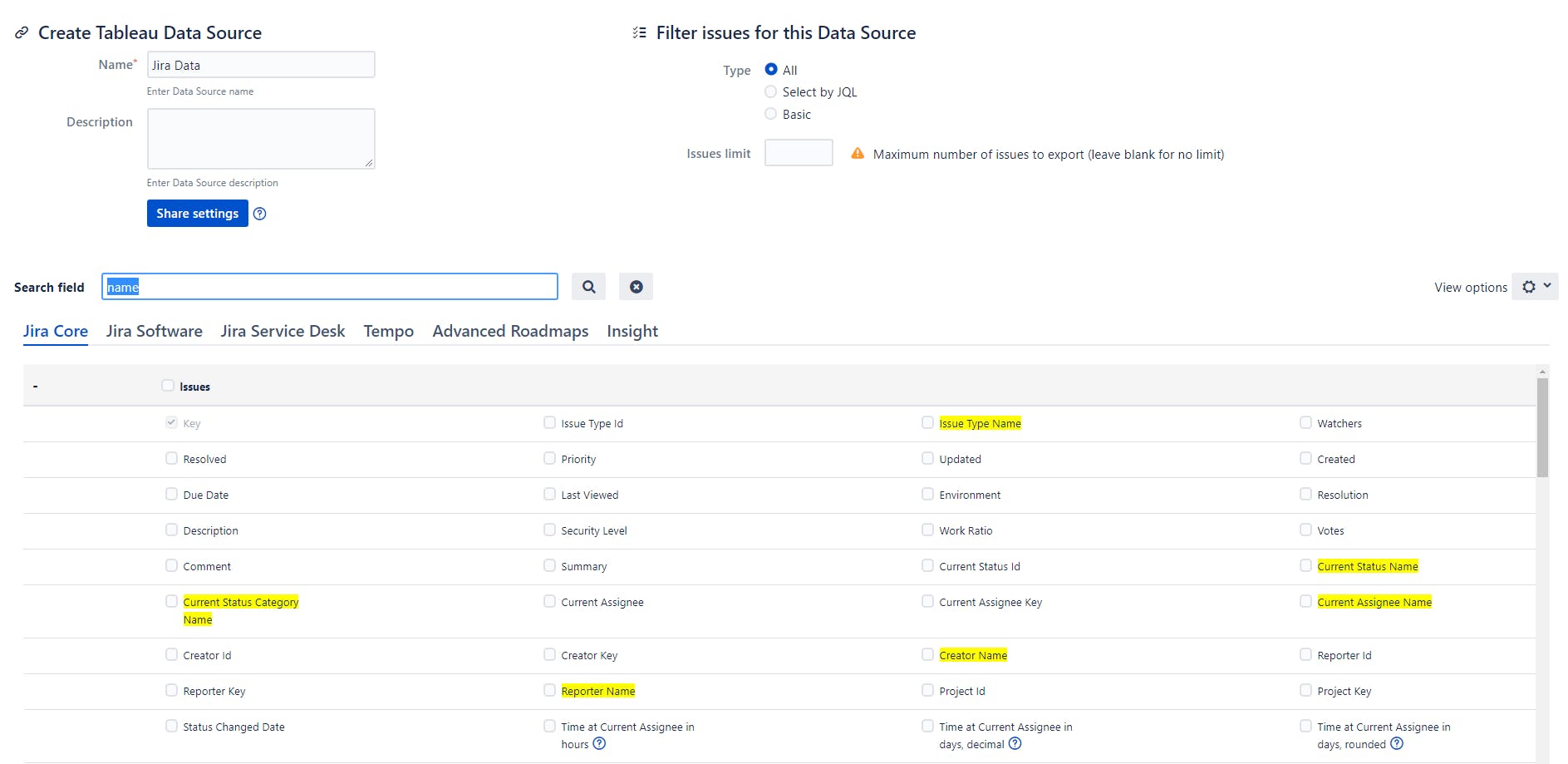
Task: Open the Advanced Roadmaps tab
Action: pyautogui.click(x=510, y=331)
